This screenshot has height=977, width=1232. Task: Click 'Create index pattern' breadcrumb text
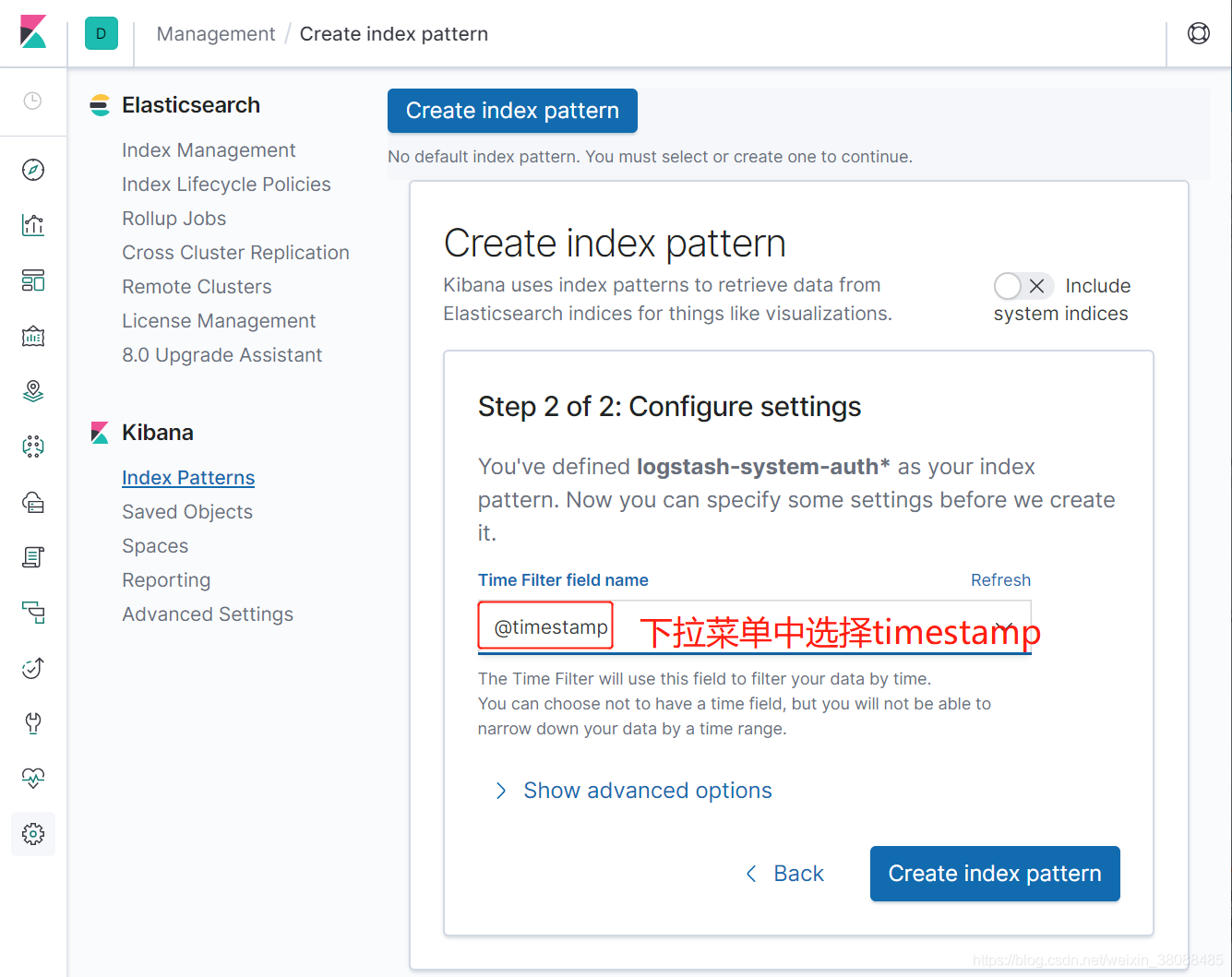click(x=394, y=34)
